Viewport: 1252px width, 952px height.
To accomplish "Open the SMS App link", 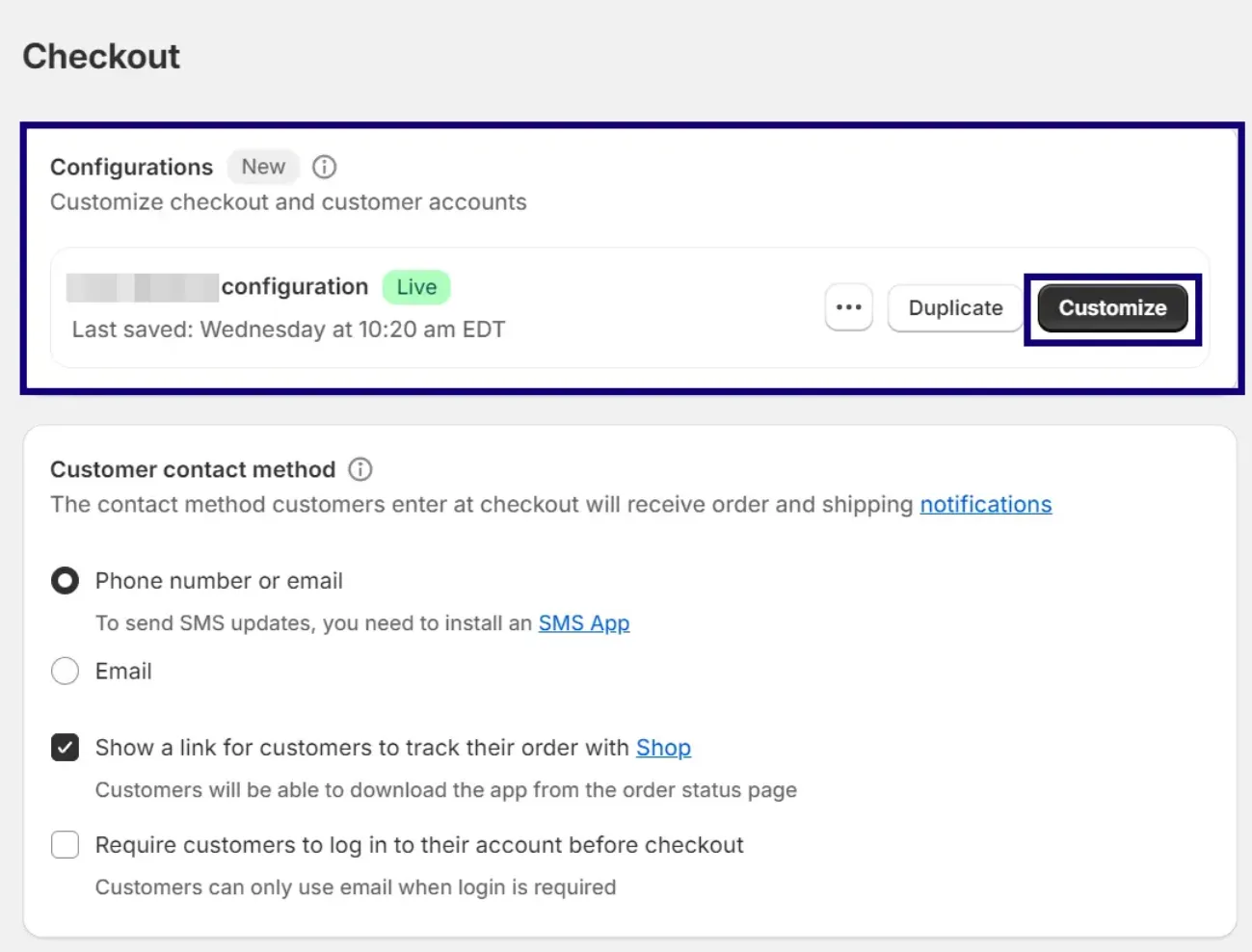I will pos(584,623).
